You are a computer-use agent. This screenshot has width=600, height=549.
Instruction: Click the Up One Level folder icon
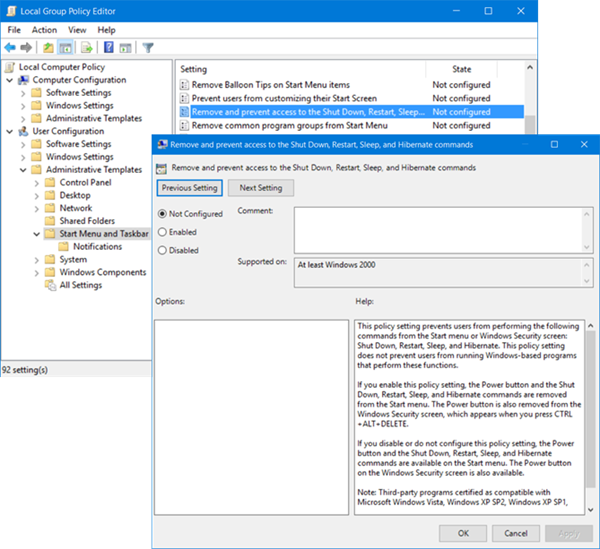point(48,48)
